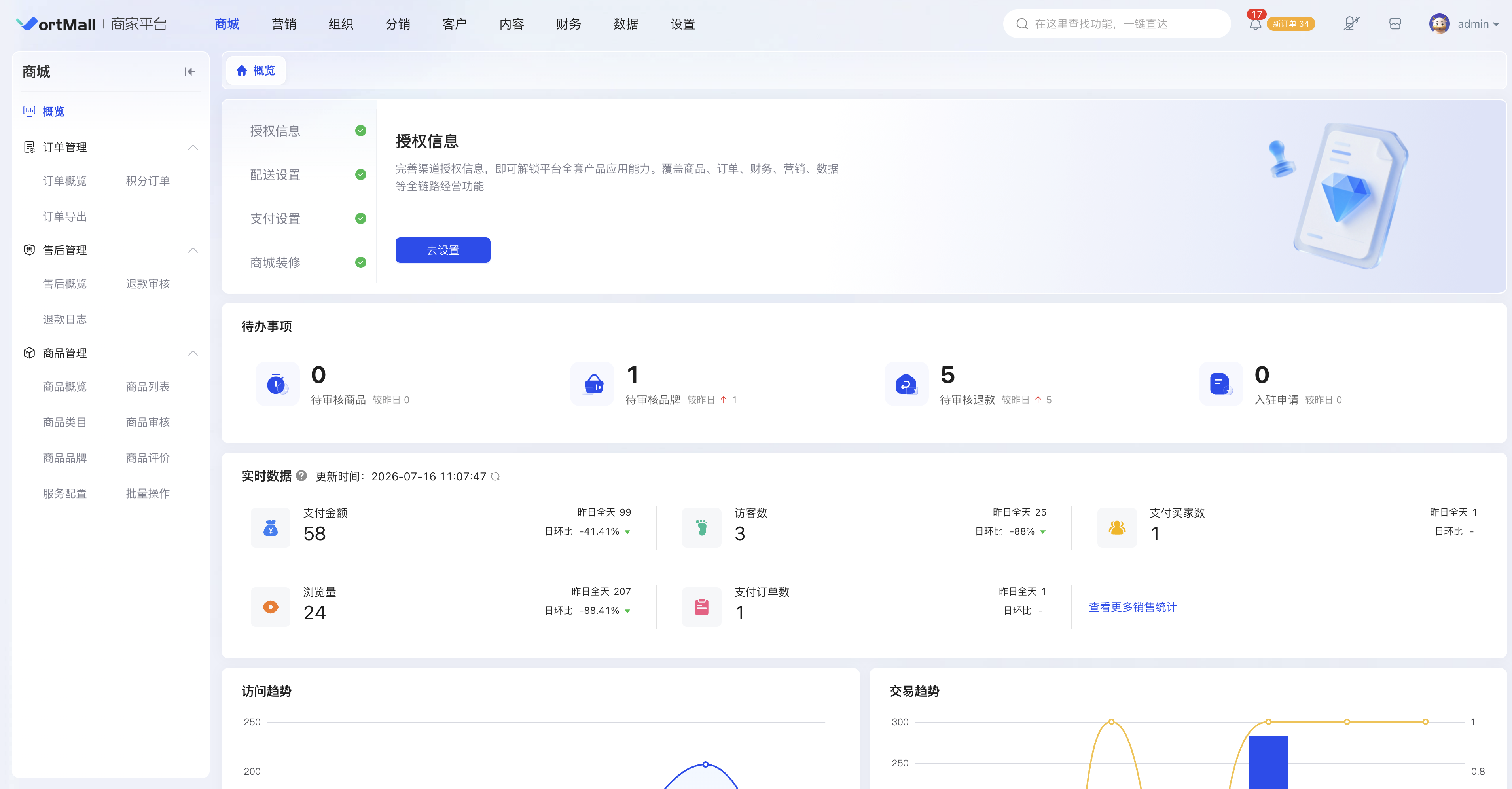Open 查看更多销售统计 link
1512x789 pixels.
pos(1133,607)
